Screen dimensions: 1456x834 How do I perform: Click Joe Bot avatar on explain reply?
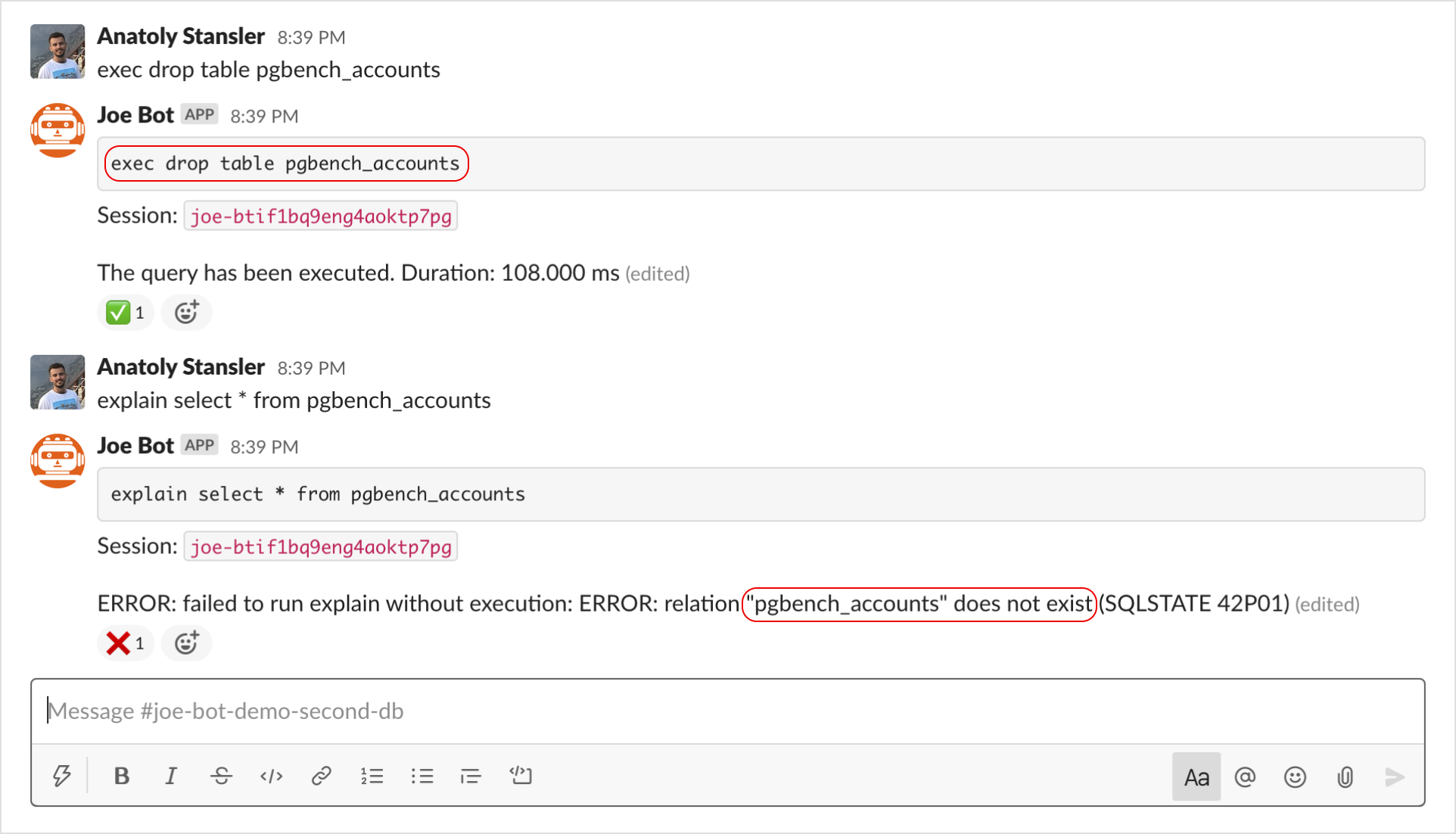pyautogui.click(x=58, y=460)
